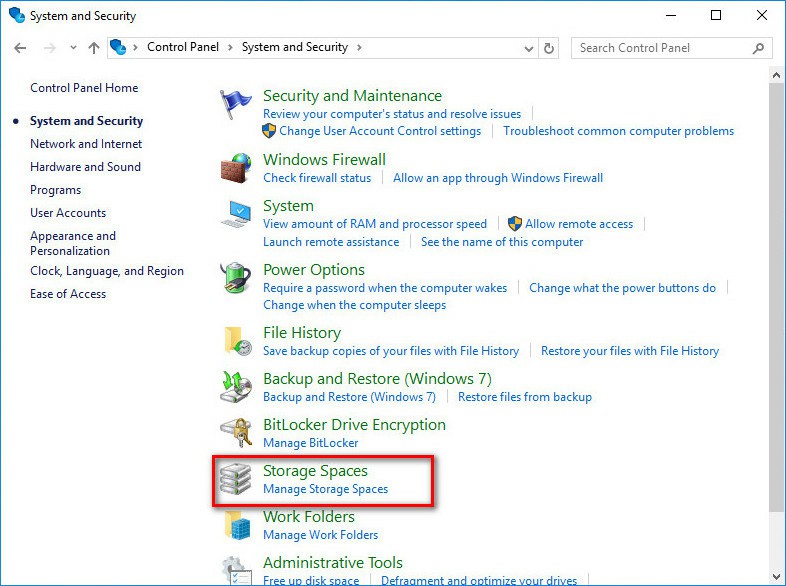Open Control Panel Home

click(x=84, y=88)
